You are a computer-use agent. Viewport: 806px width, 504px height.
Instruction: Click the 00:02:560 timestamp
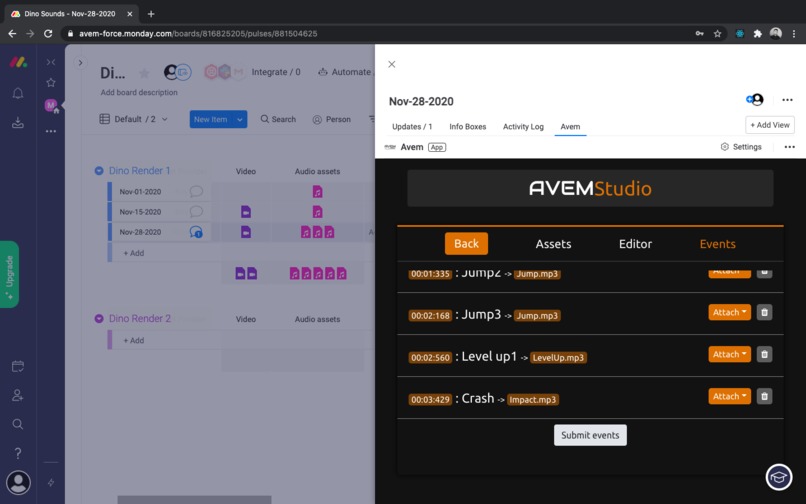click(430, 357)
